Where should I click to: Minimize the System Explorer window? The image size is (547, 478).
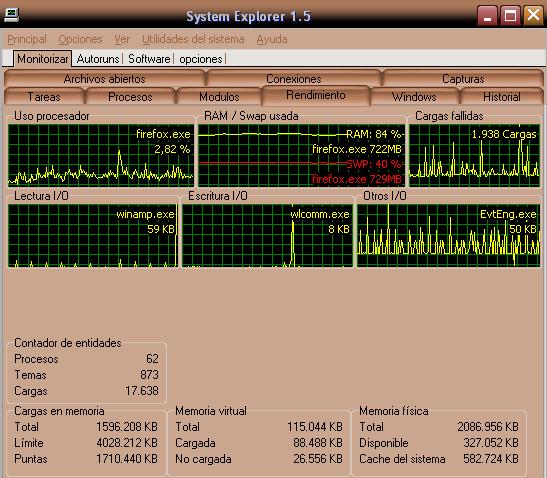point(487,16)
